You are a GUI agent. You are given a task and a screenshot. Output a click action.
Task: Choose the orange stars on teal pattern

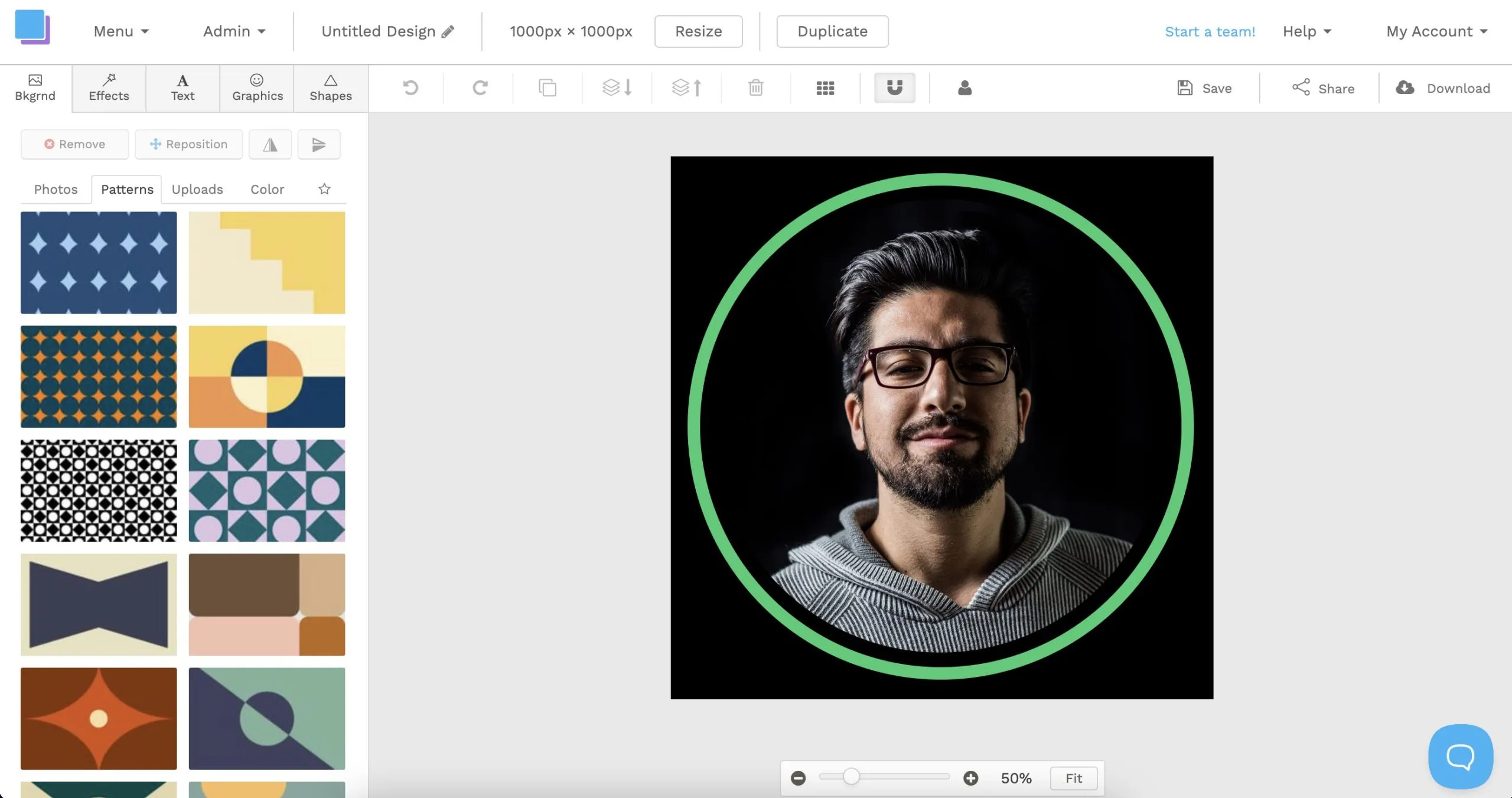(99, 376)
